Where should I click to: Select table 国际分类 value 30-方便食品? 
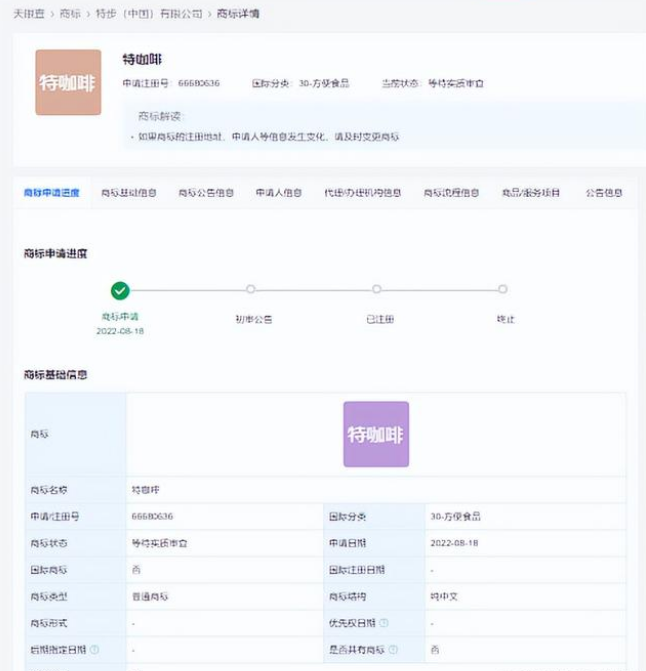point(455,517)
